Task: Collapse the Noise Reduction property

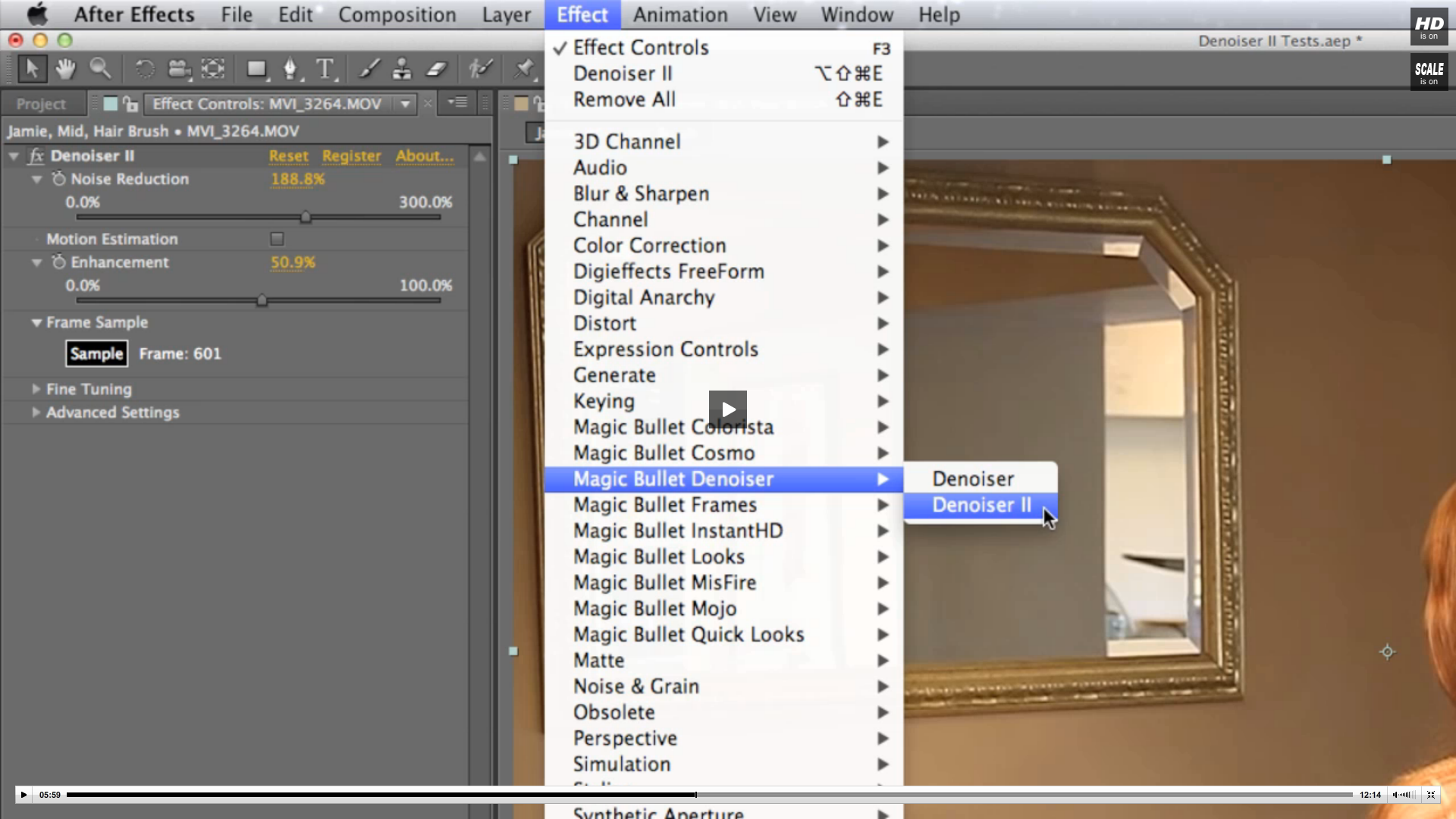Action: click(36, 180)
